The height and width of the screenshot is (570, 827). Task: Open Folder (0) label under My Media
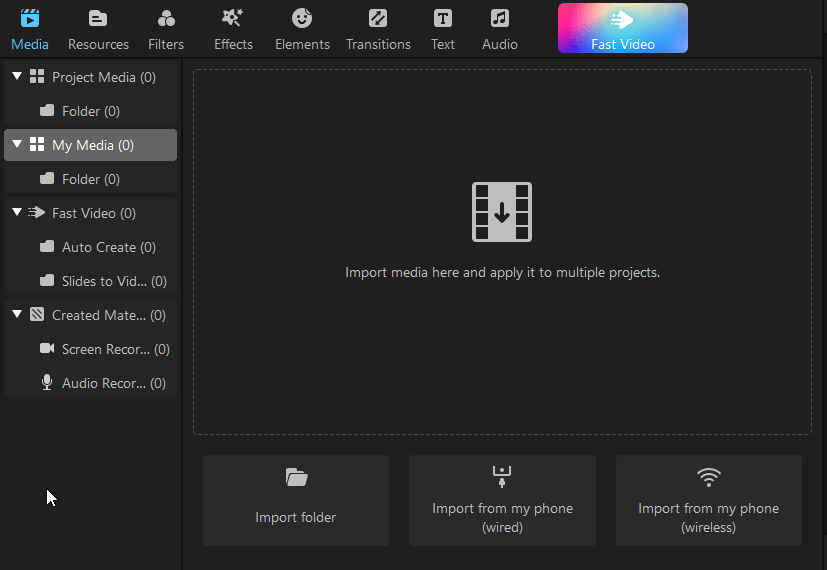pyautogui.click(x=91, y=179)
